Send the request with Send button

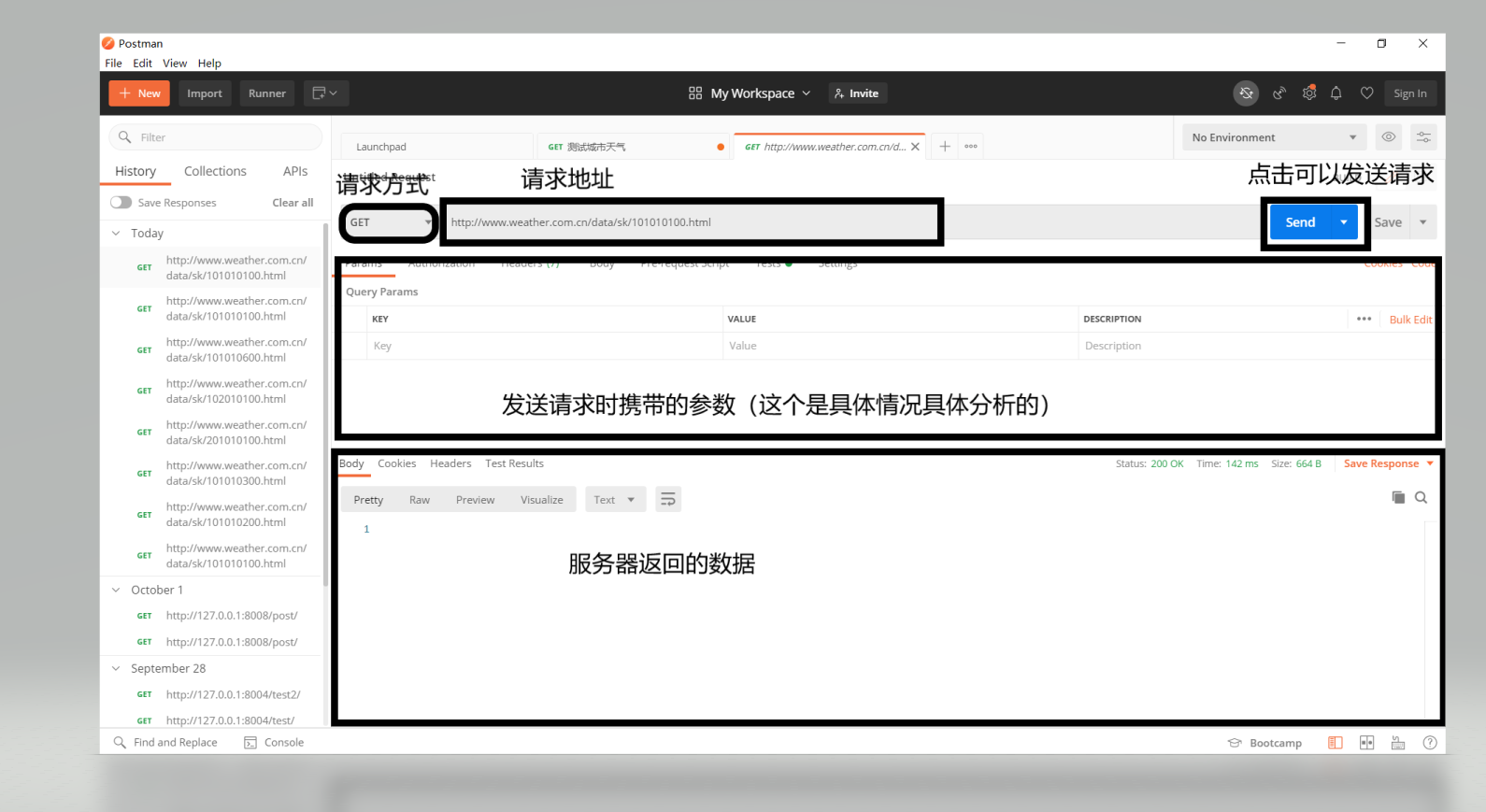tap(1300, 222)
